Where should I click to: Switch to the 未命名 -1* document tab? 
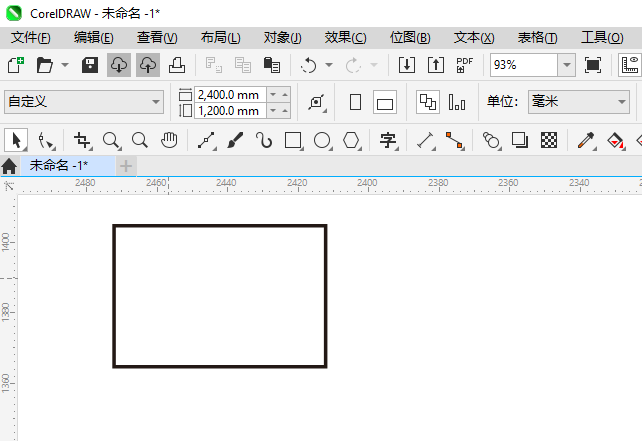click(68, 165)
